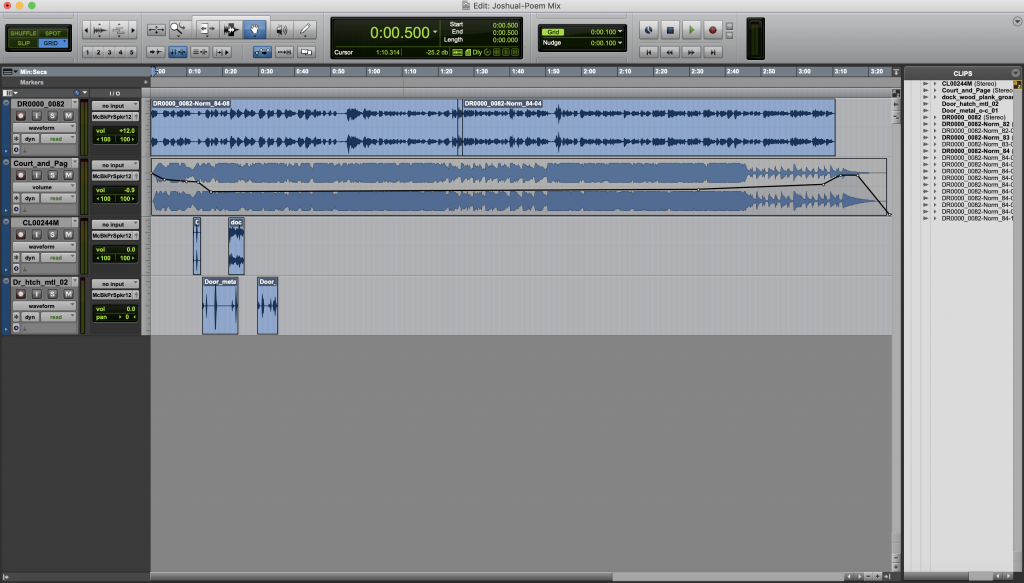
Task: Open the Clips list menu
Action: (1016, 73)
